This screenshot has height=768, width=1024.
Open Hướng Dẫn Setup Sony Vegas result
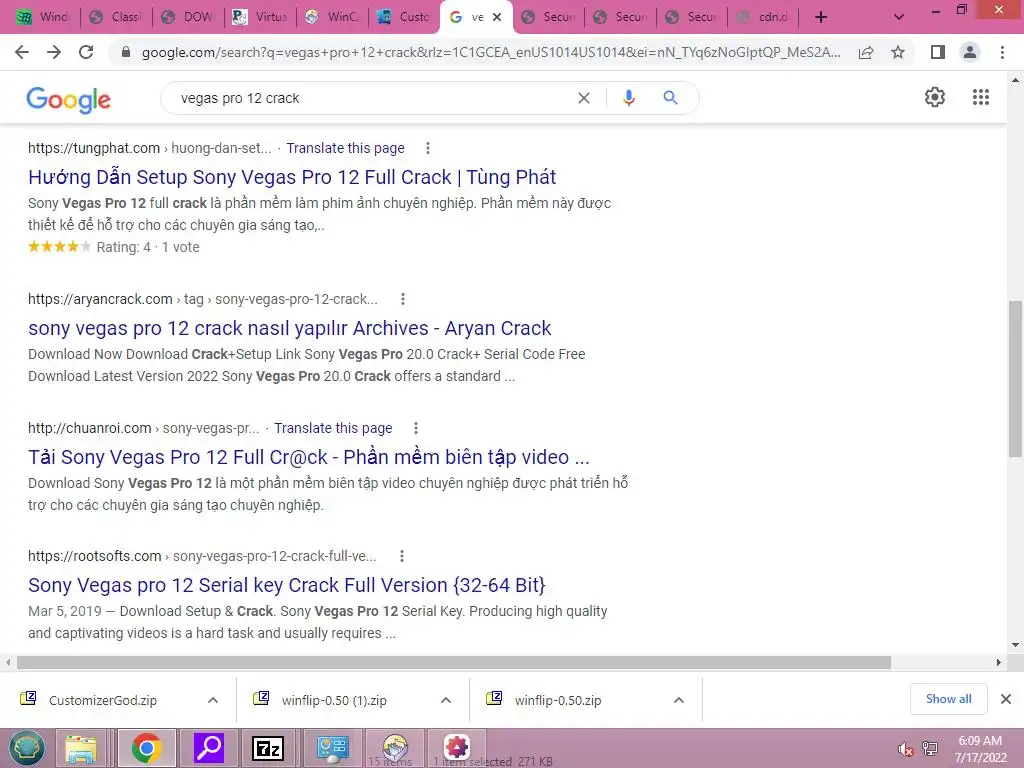pyautogui.click(x=292, y=177)
